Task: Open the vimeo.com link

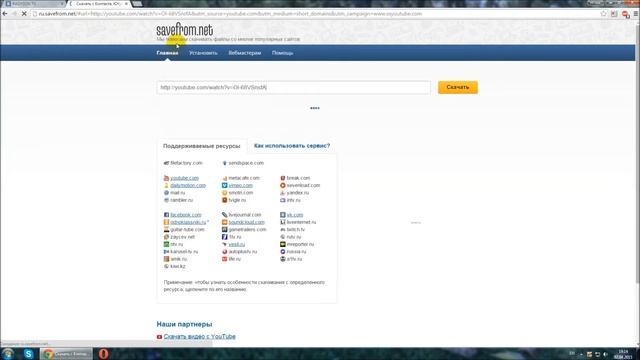Action: (240, 185)
